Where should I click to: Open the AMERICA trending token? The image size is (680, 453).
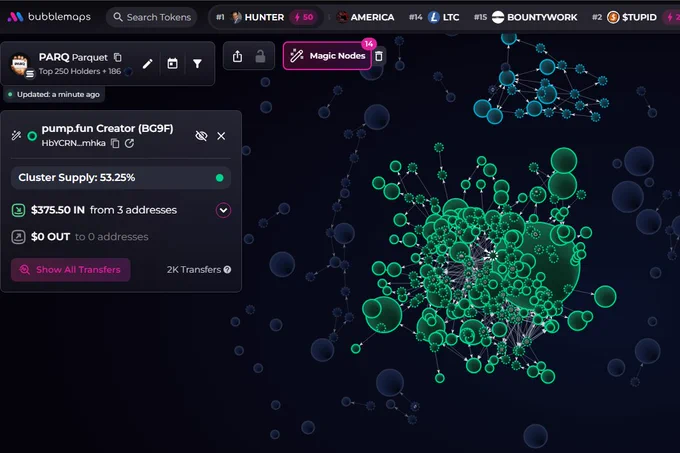point(366,17)
